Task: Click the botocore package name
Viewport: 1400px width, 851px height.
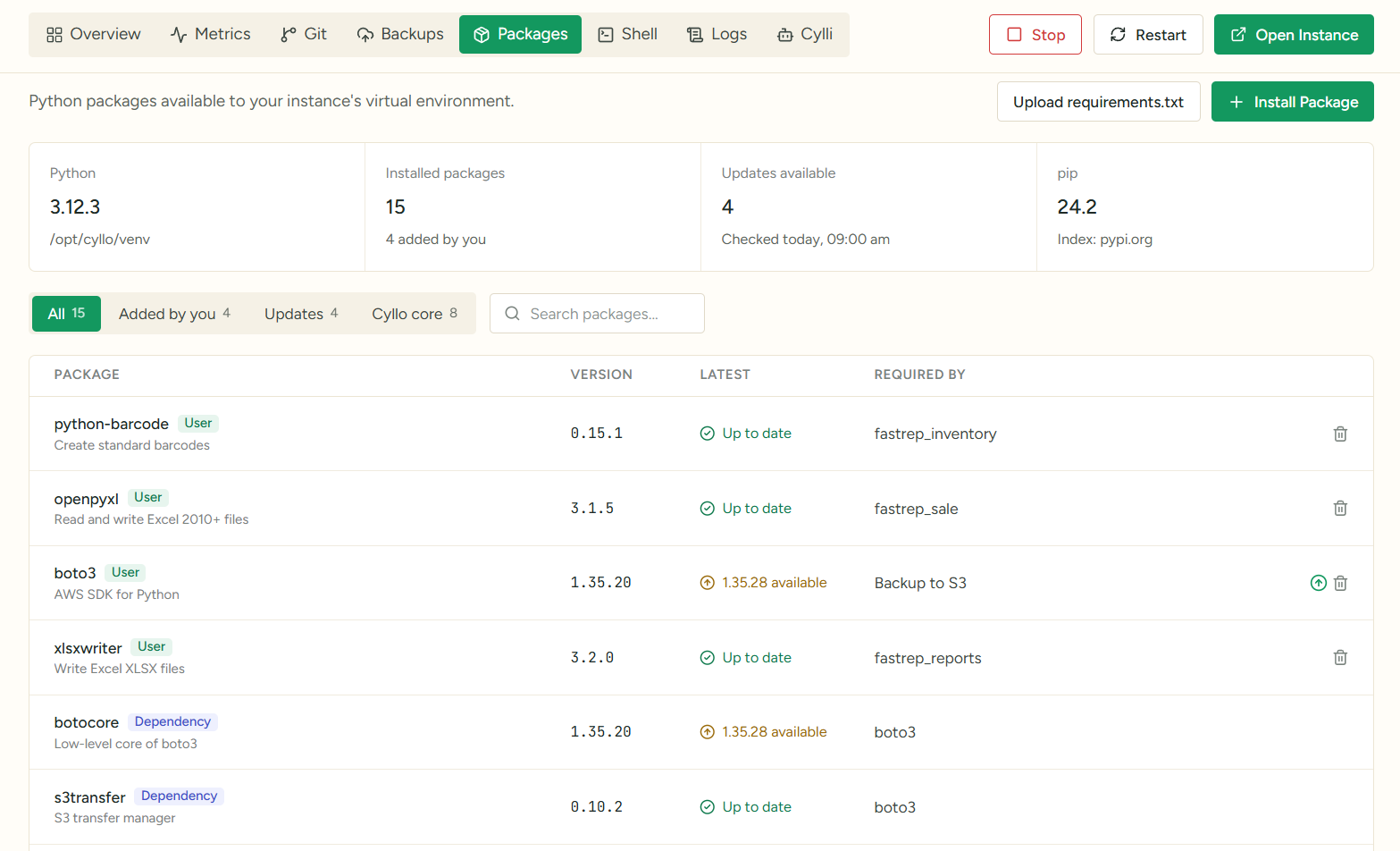Action: point(87,722)
